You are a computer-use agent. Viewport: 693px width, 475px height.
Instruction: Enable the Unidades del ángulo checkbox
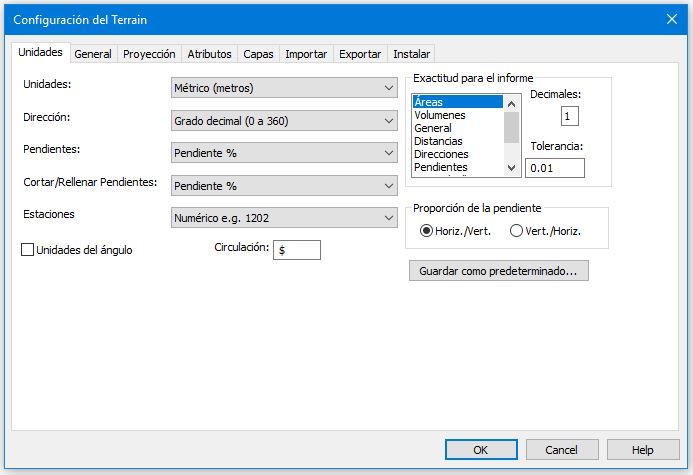coord(28,250)
